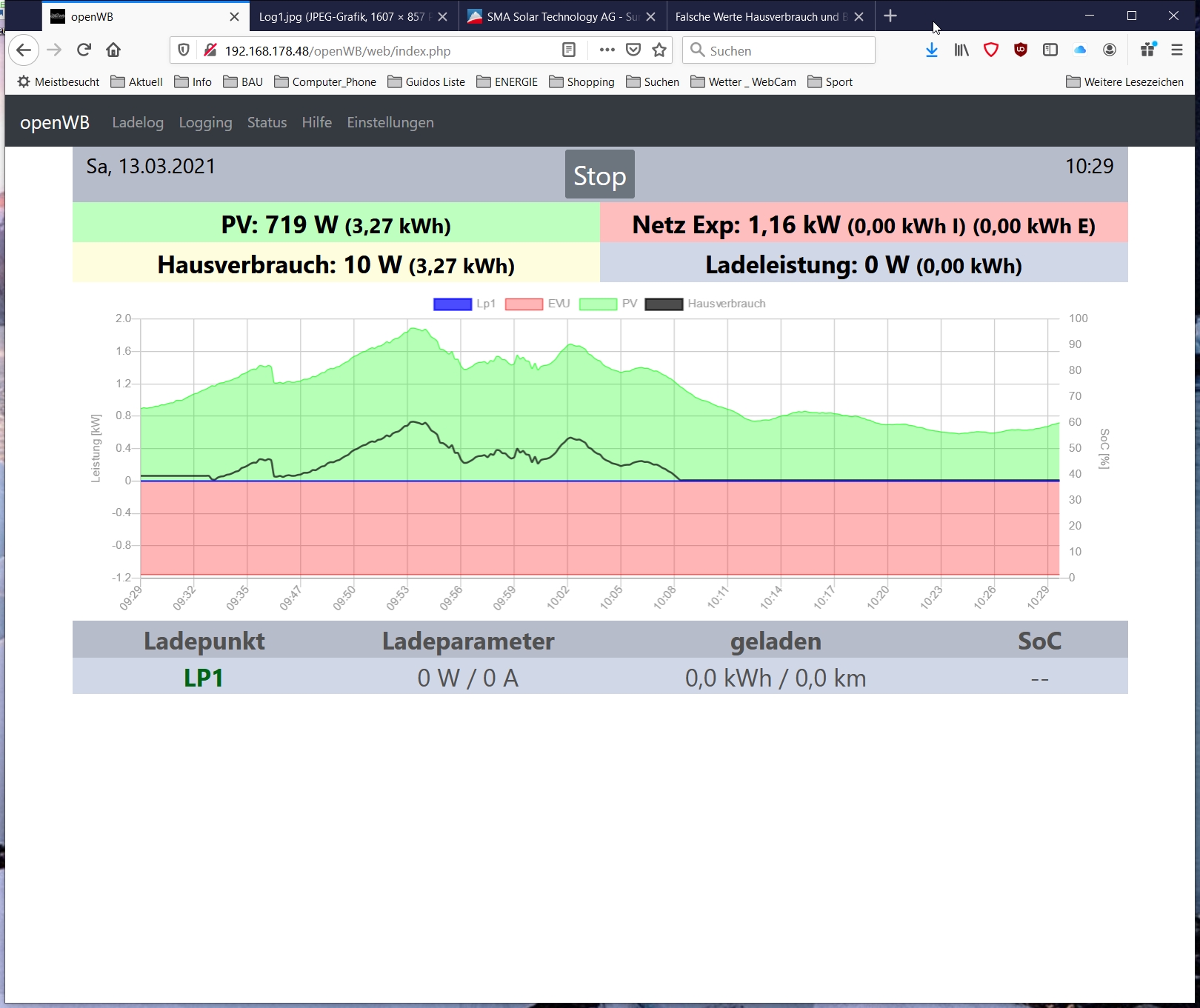Open the downloads panel
The image size is (1200, 1008).
coord(932,50)
